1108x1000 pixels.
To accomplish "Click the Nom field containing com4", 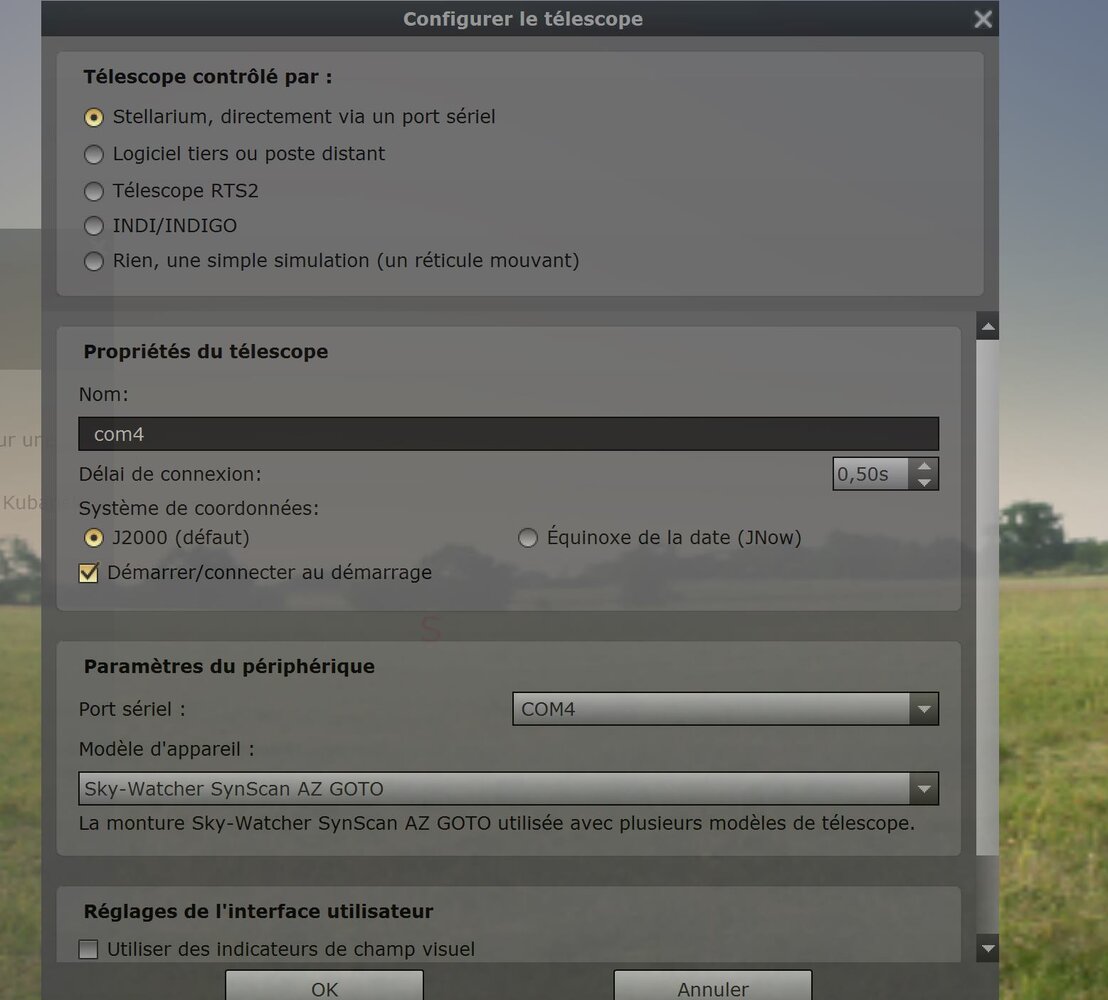I will pyautogui.click(x=508, y=434).
